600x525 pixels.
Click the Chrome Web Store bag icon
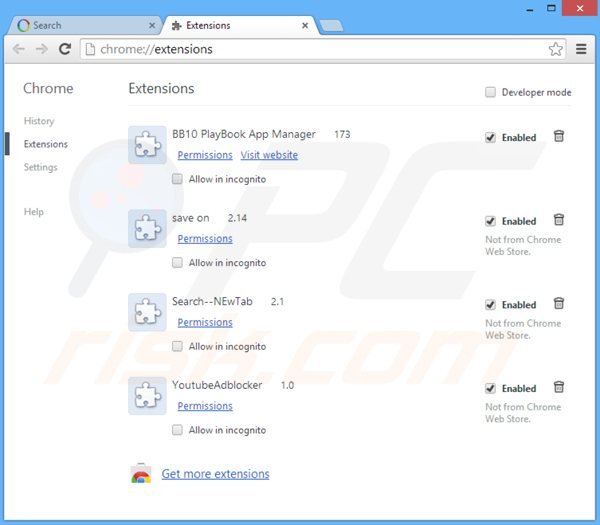click(x=141, y=473)
